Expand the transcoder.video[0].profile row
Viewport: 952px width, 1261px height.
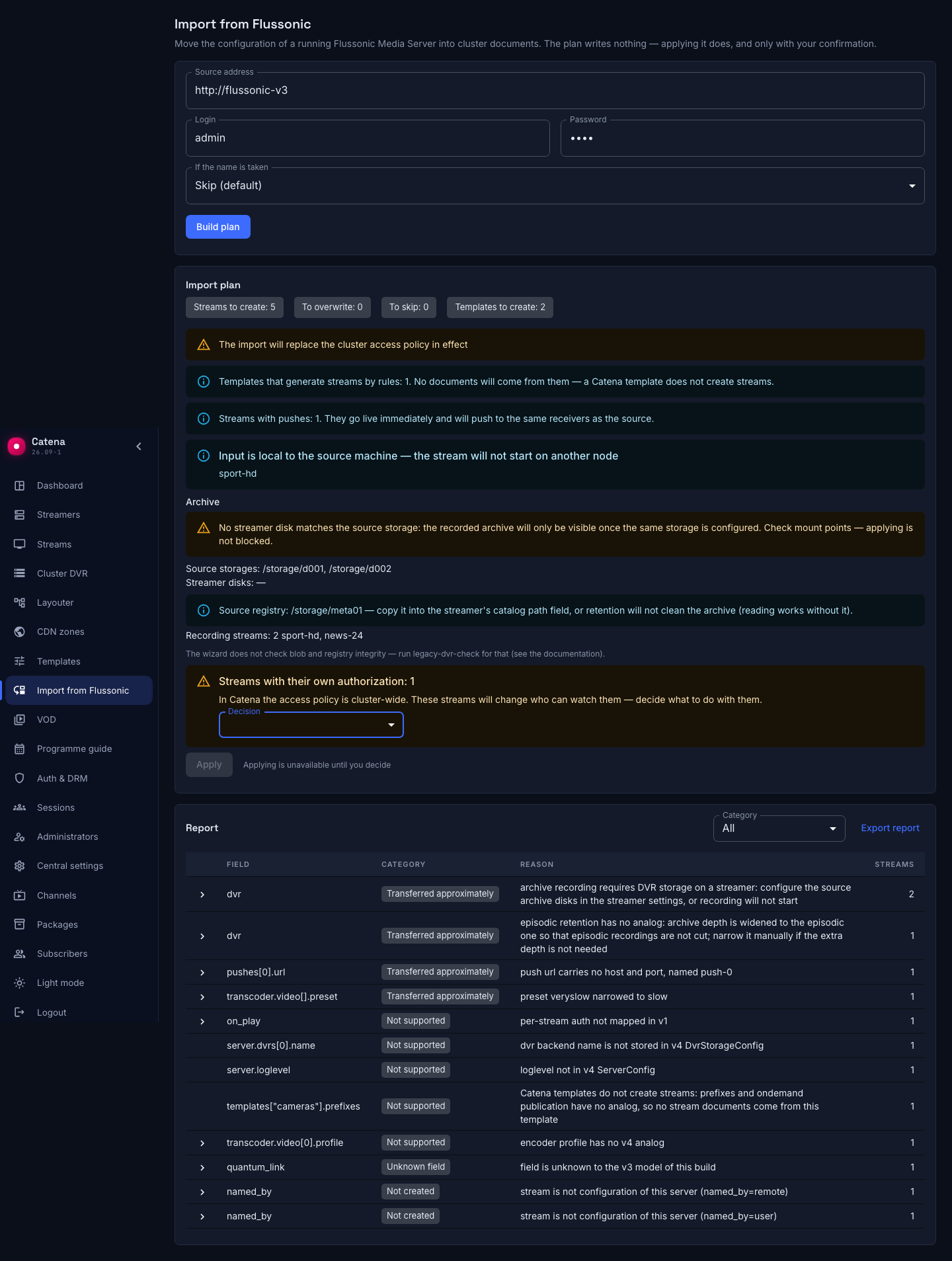(x=202, y=1143)
